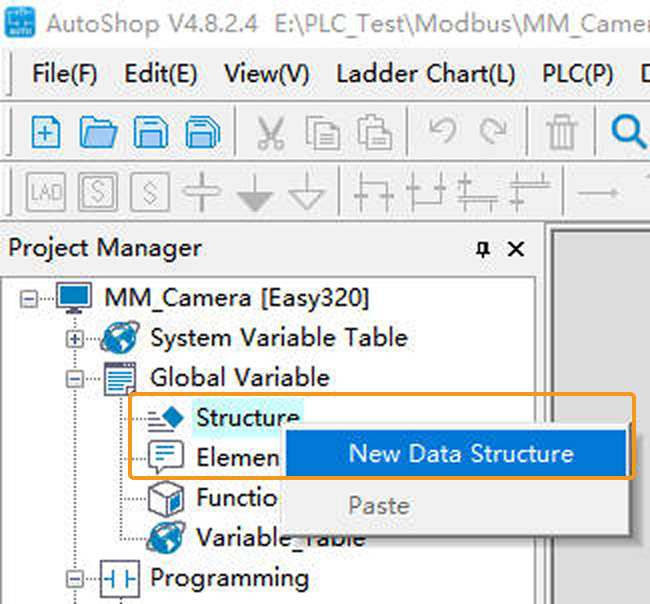650x604 pixels.
Task: Pin the Project Manager panel
Action: coord(482,249)
